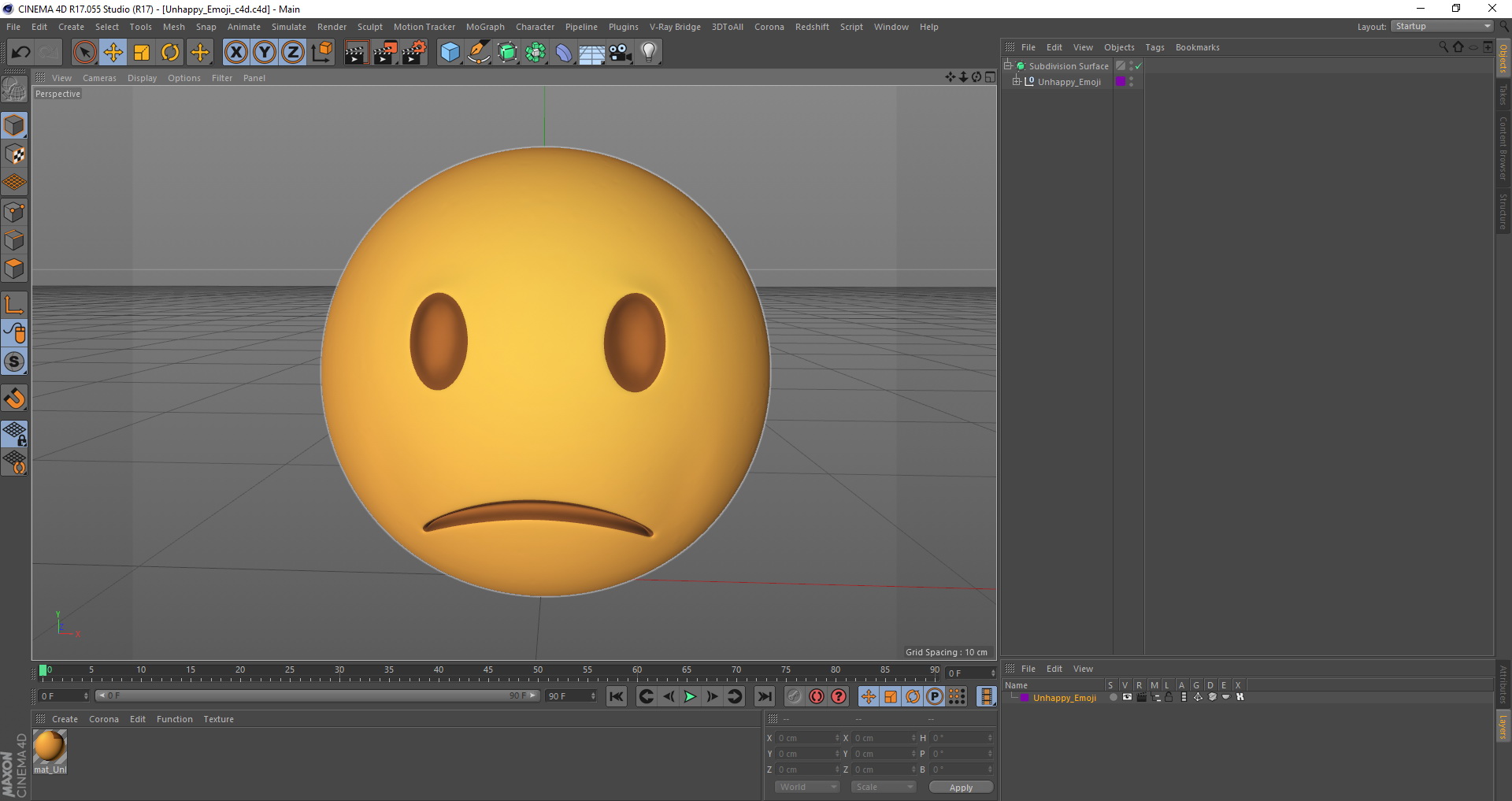The width and height of the screenshot is (1512, 801).
Task: Open the Layout dropdown showing Startup
Action: click(1443, 26)
